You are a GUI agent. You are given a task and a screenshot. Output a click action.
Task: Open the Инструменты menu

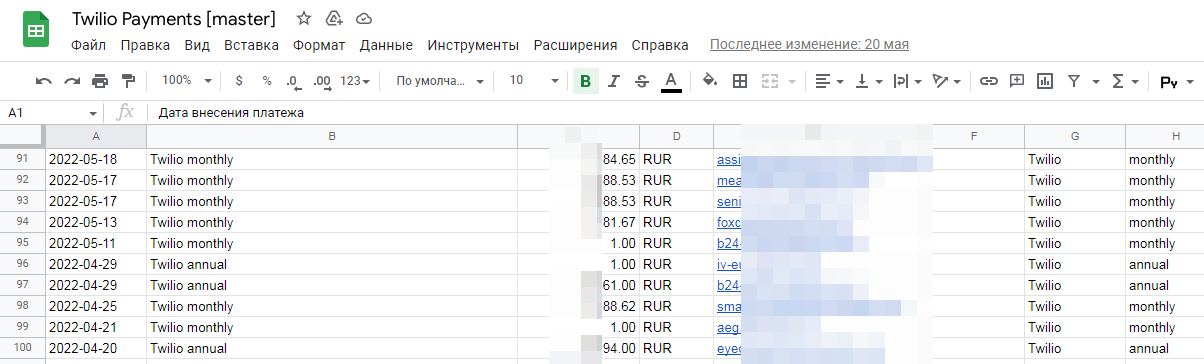(473, 45)
